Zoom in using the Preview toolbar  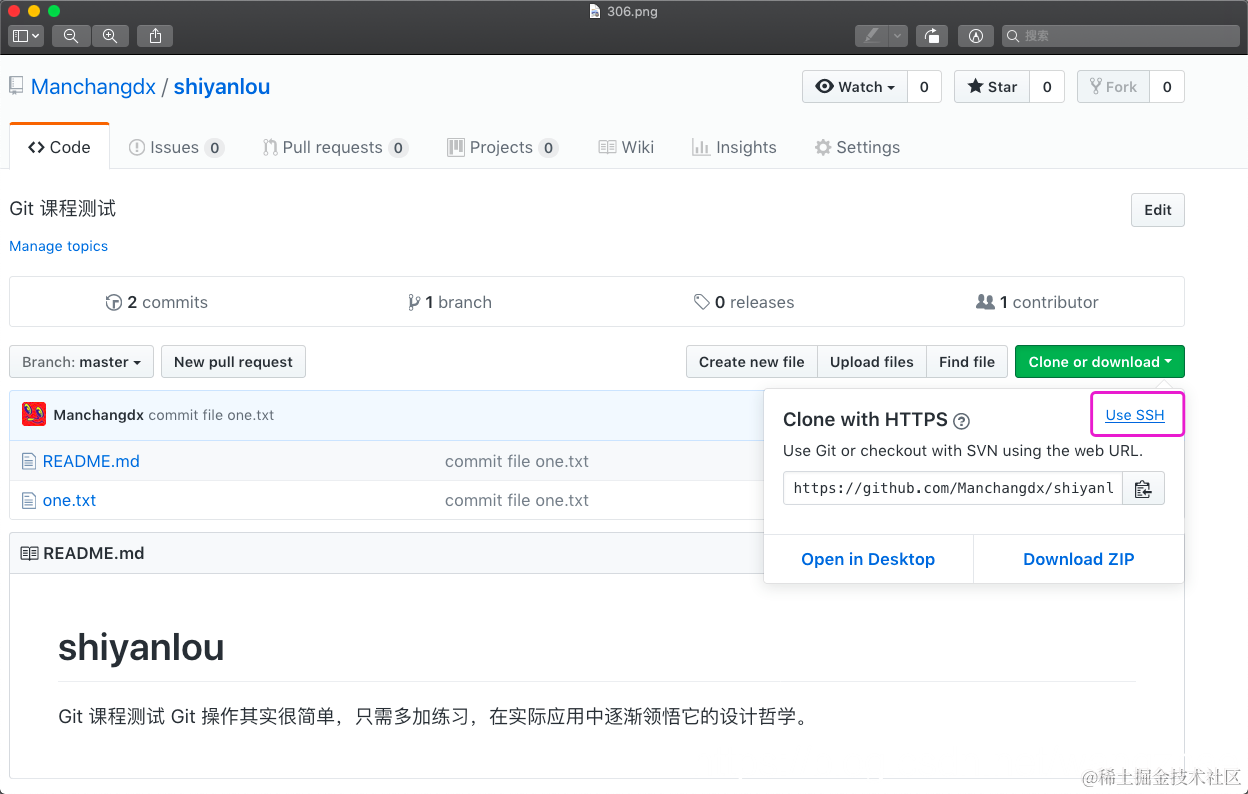pos(110,36)
